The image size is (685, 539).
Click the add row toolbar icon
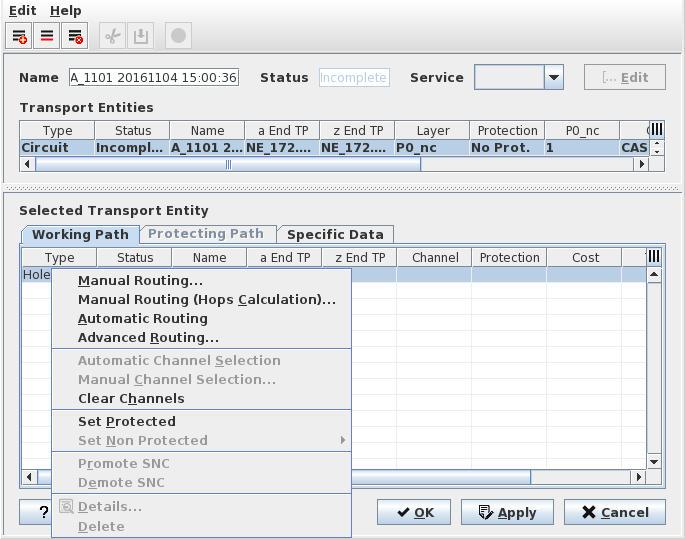coord(19,36)
